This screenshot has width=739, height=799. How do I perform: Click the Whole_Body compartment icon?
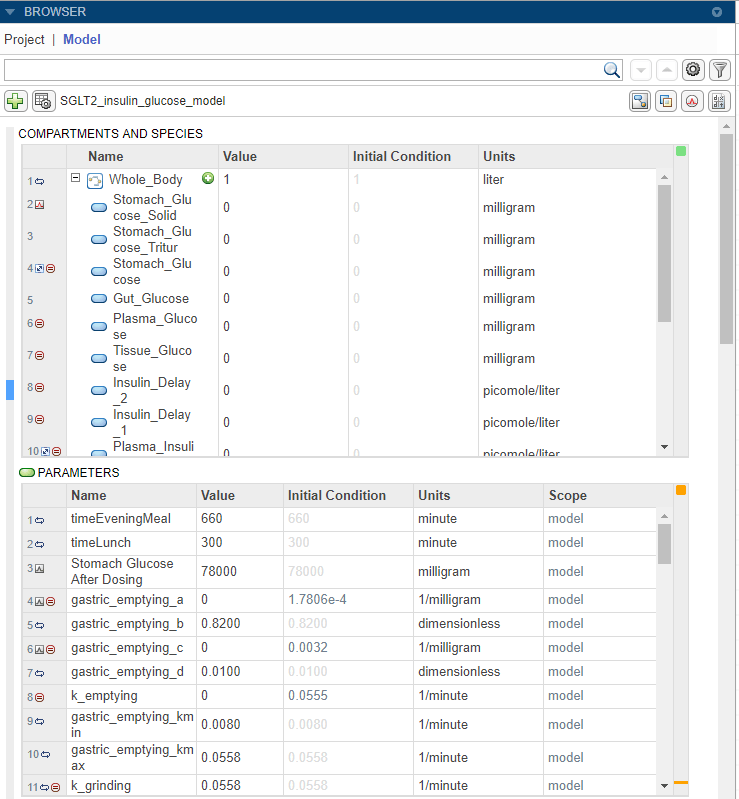click(95, 180)
